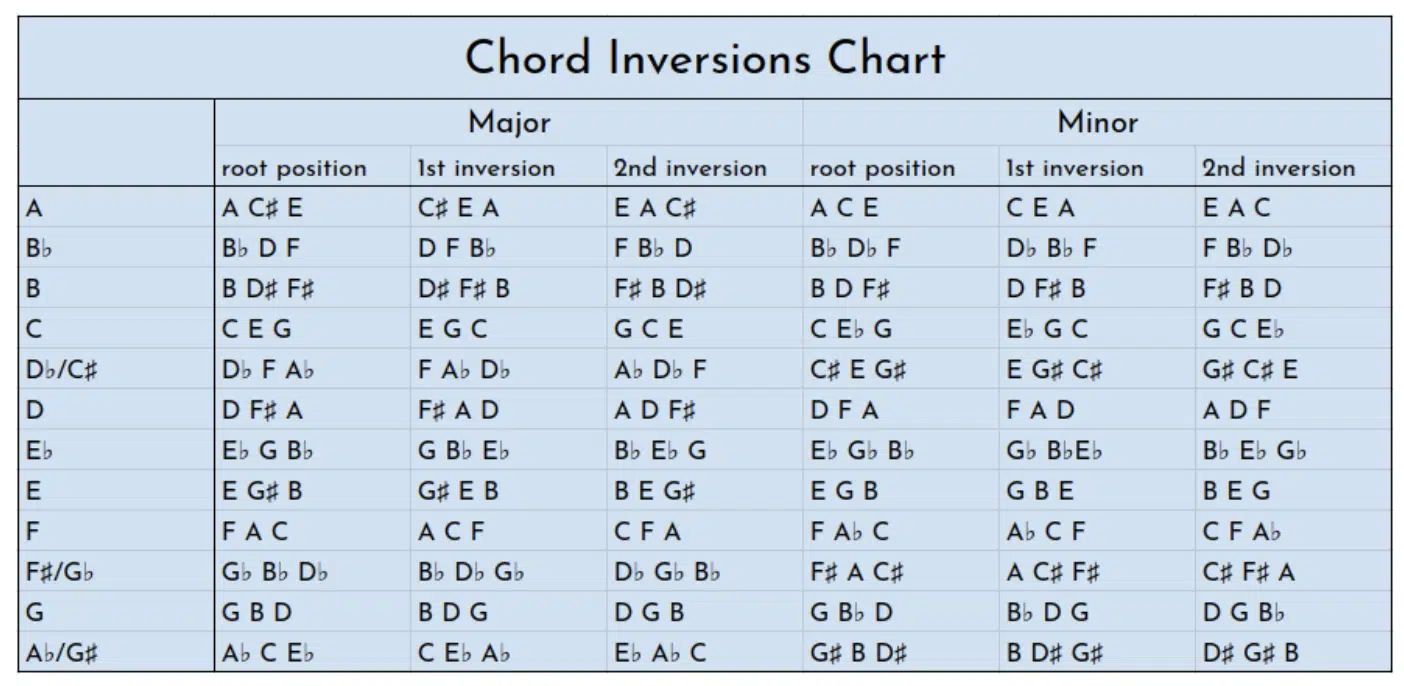Click the Chord Inversions Chart title

point(704,58)
